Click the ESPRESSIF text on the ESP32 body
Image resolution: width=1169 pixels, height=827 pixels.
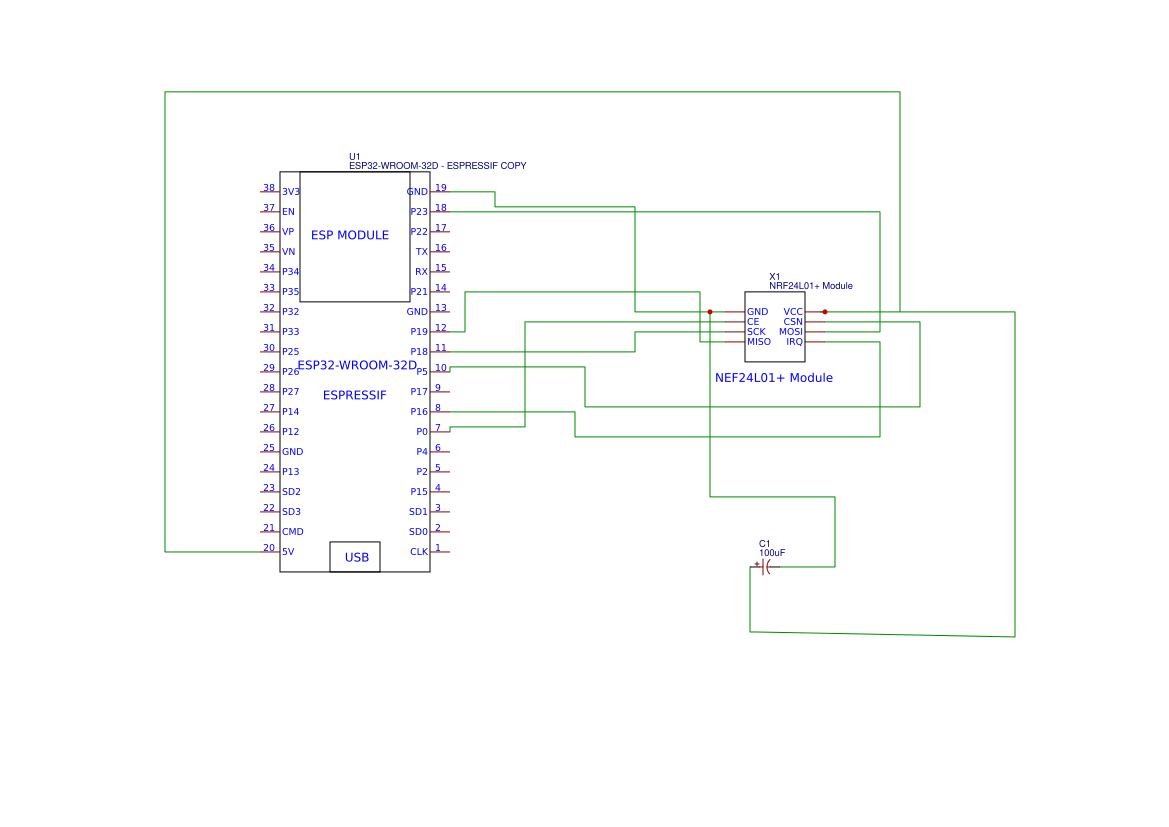click(355, 395)
